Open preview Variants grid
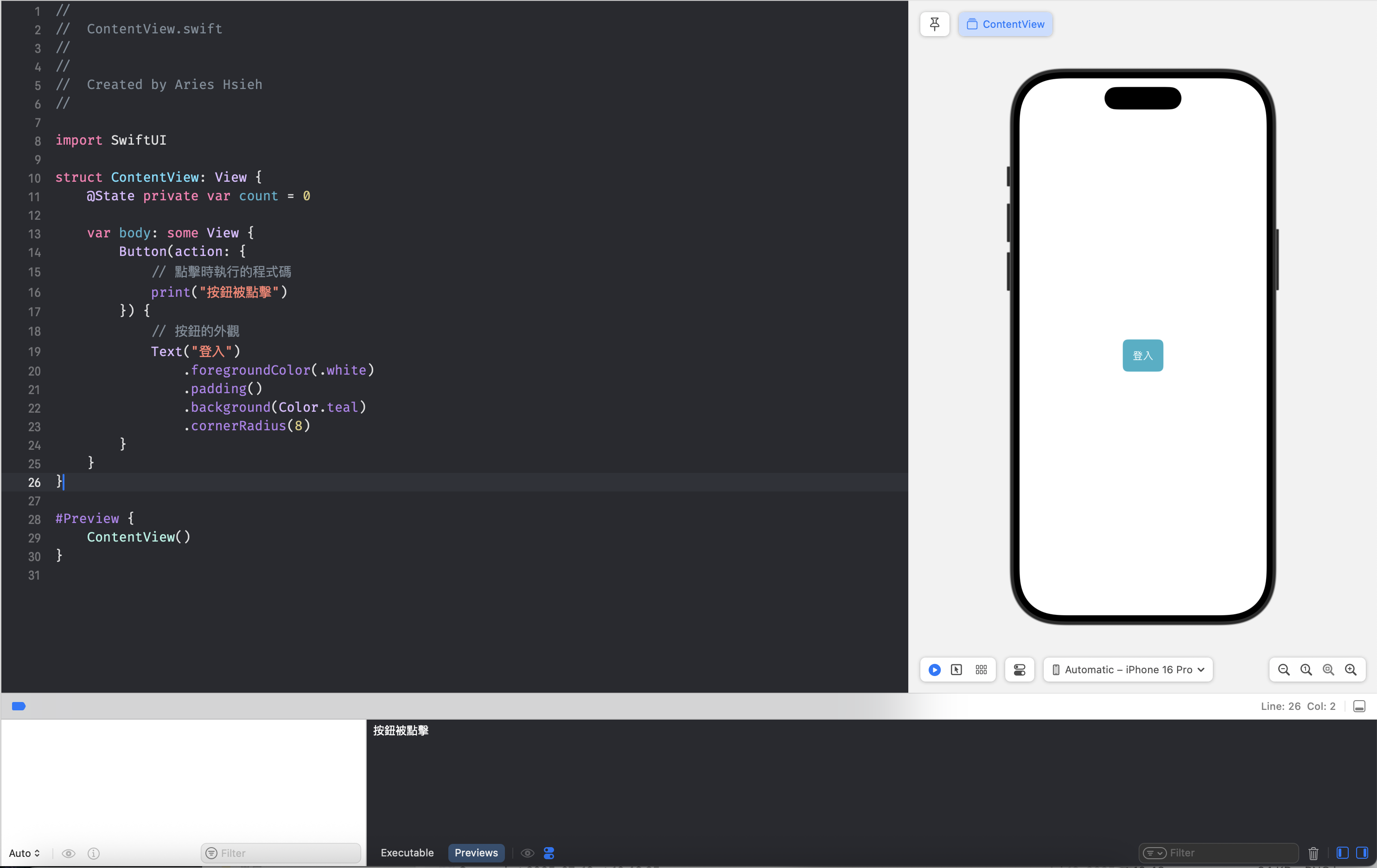The width and height of the screenshot is (1377, 868). pos(981,670)
